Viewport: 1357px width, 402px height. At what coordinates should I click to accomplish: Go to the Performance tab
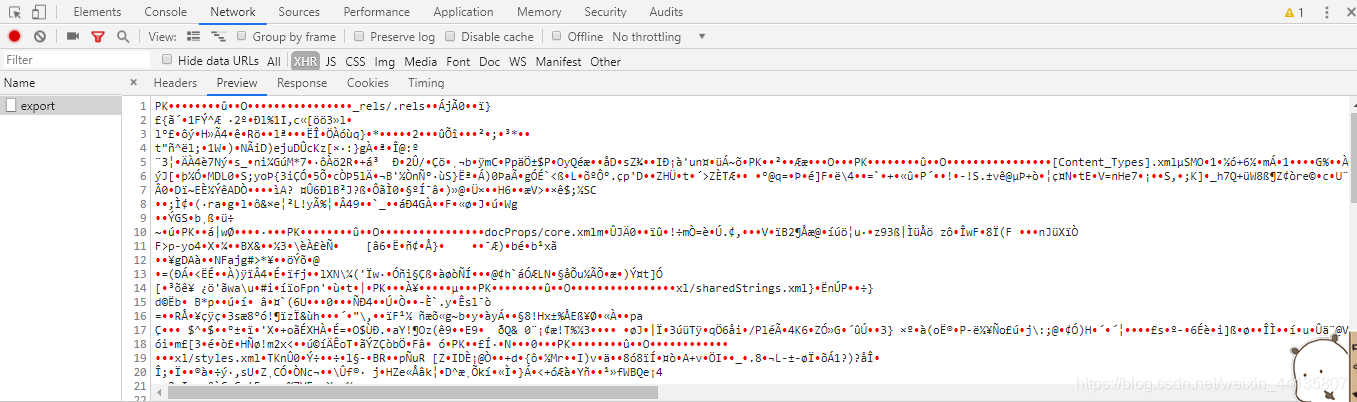click(376, 12)
